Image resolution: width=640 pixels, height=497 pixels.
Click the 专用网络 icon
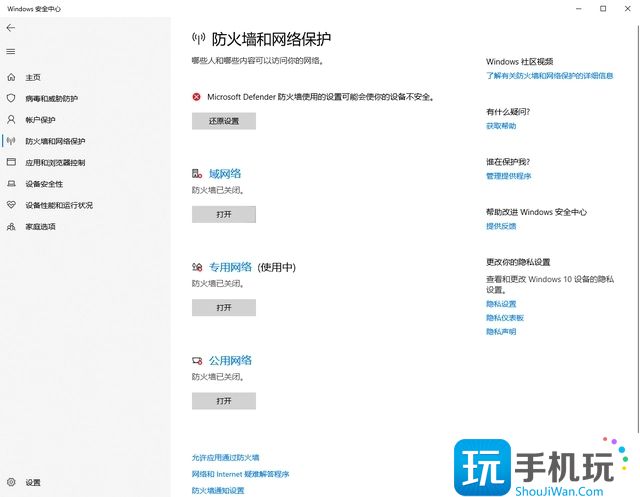[x=197, y=267]
